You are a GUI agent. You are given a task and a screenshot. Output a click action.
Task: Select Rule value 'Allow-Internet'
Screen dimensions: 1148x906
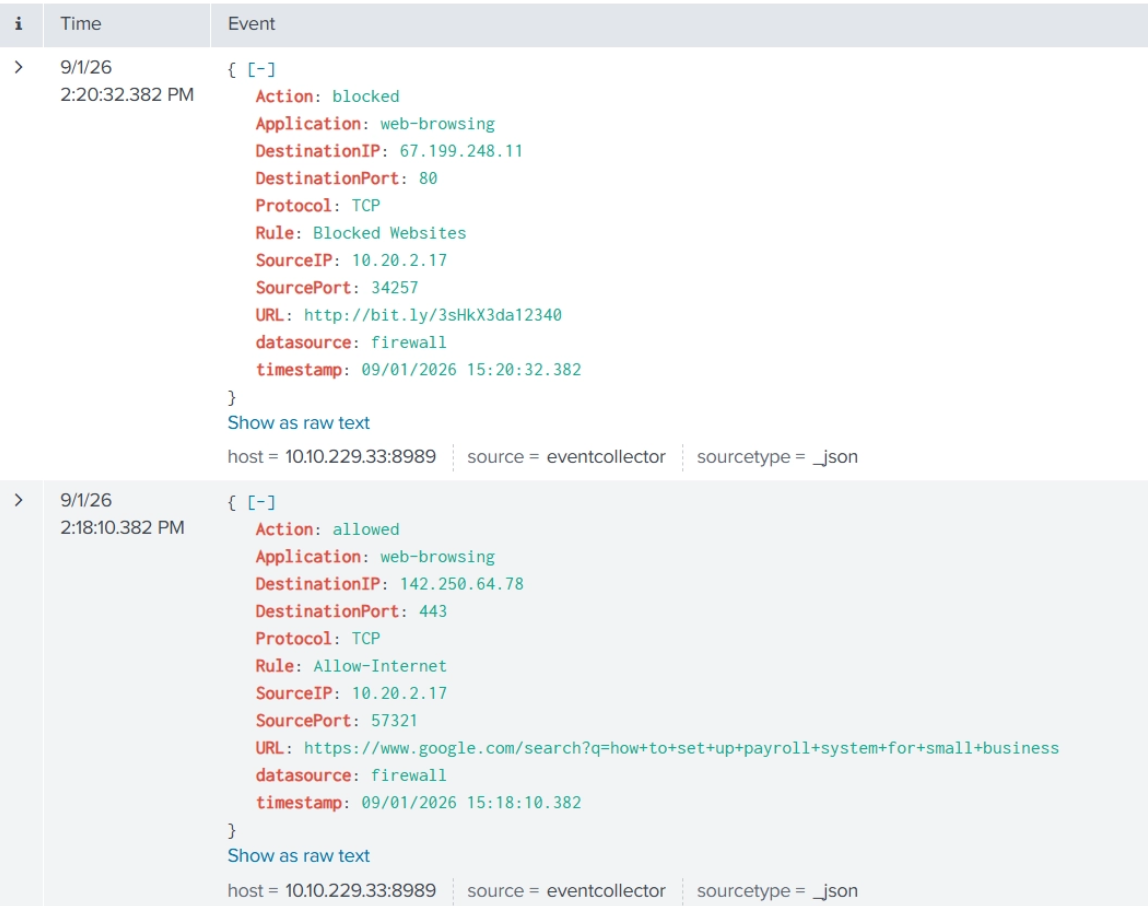[380, 666]
